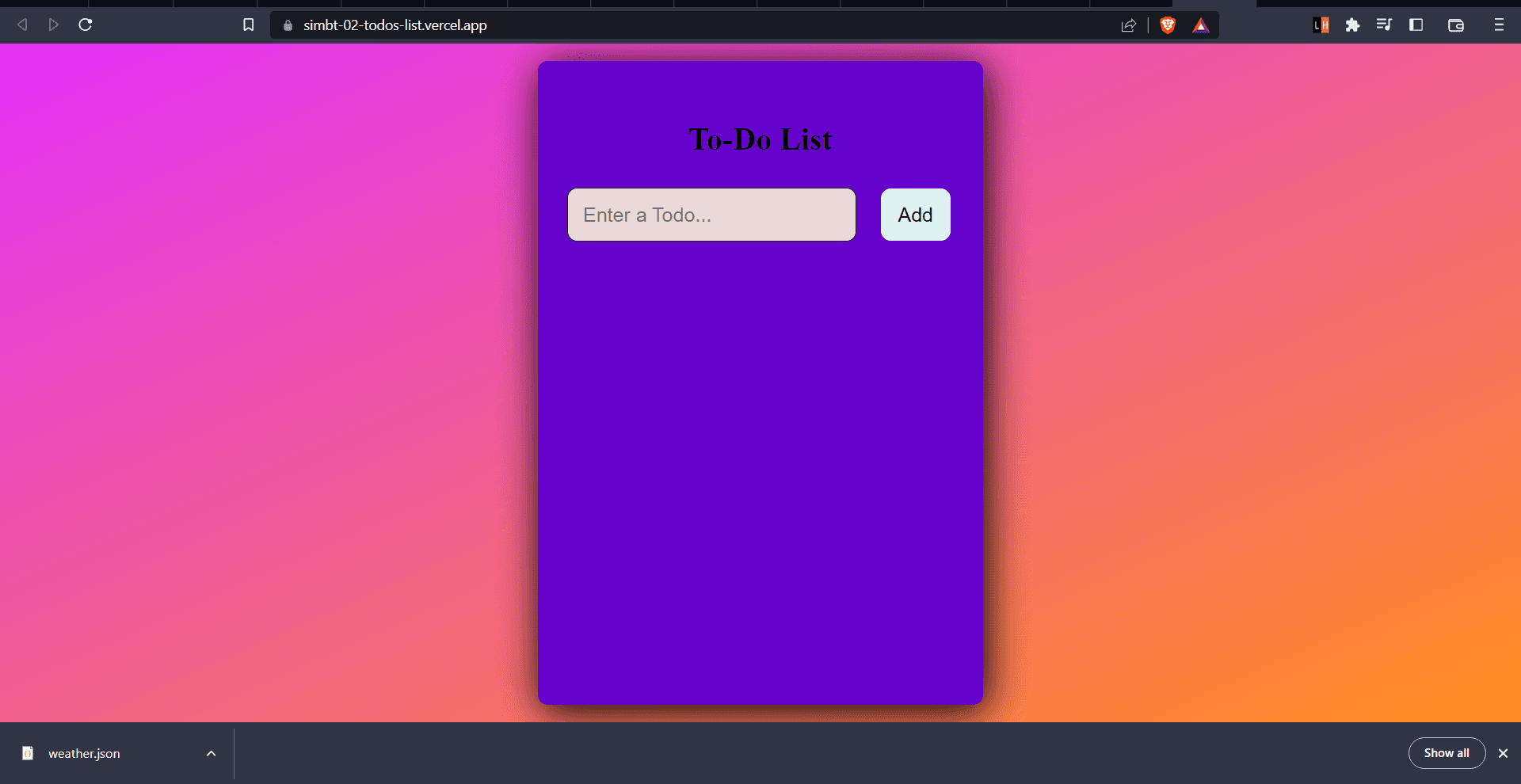Image resolution: width=1521 pixels, height=784 pixels.
Task: Open the downloaded weather.json file
Action: tap(84, 753)
